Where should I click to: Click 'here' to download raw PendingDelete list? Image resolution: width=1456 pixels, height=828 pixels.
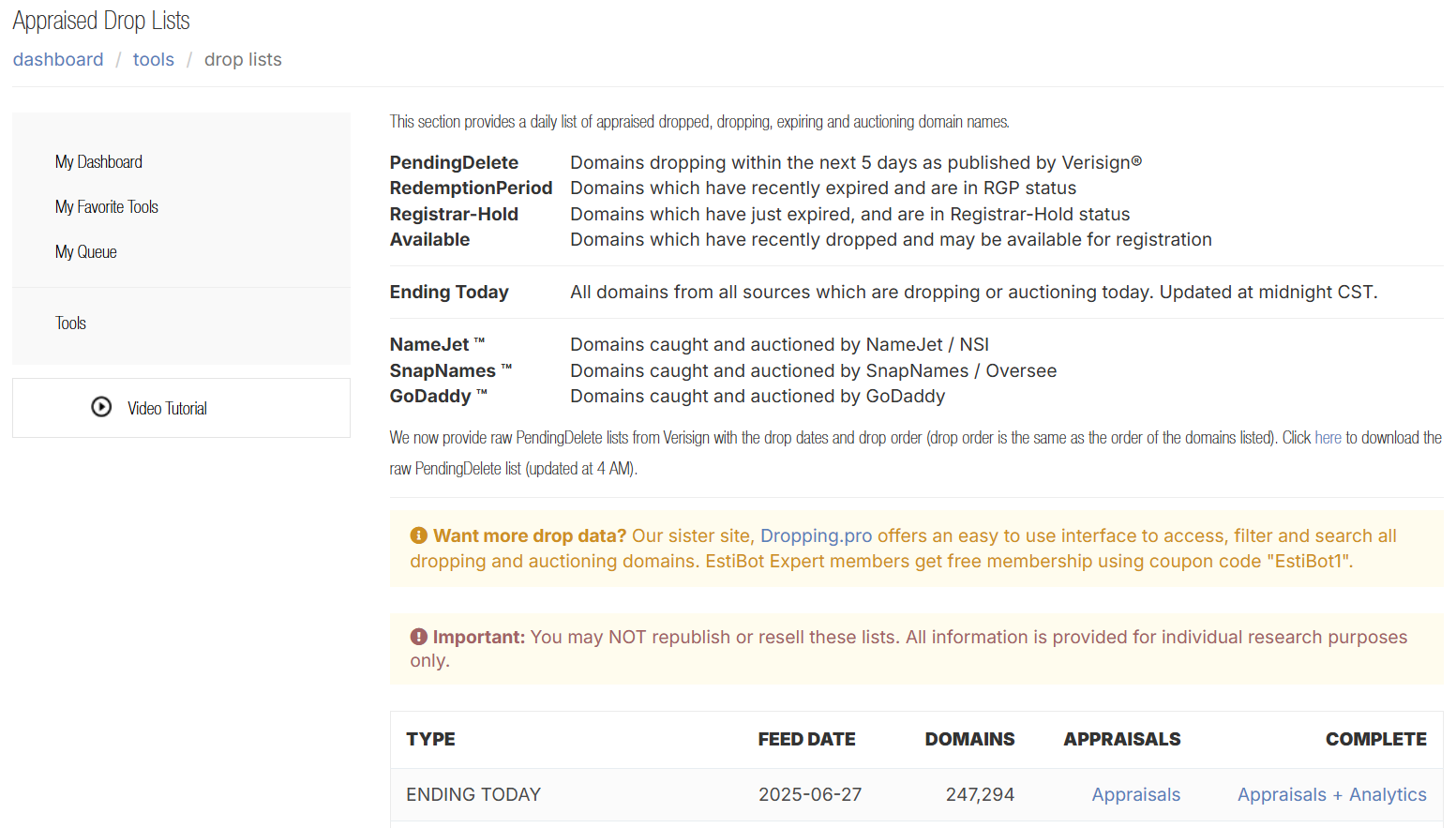[1328, 437]
